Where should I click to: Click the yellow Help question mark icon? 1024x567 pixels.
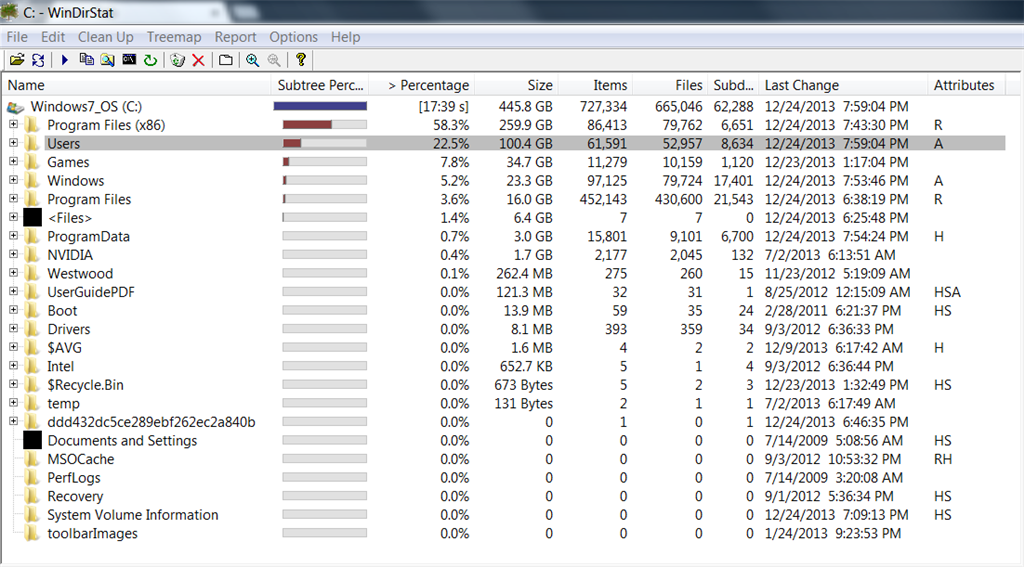click(301, 59)
